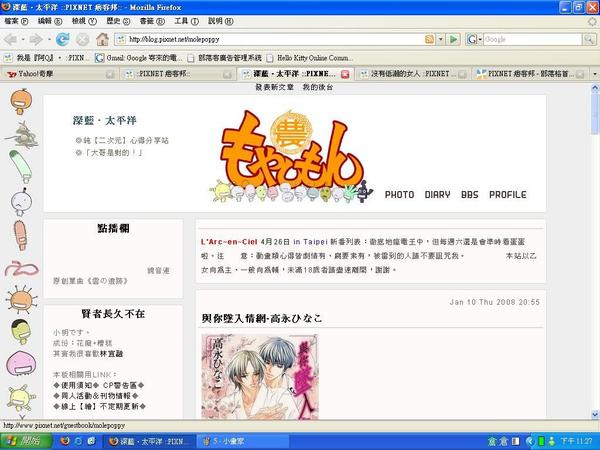Open the DIARY section link
The image size is (600, 450).
pyautogui.click(x=437, y=194)
